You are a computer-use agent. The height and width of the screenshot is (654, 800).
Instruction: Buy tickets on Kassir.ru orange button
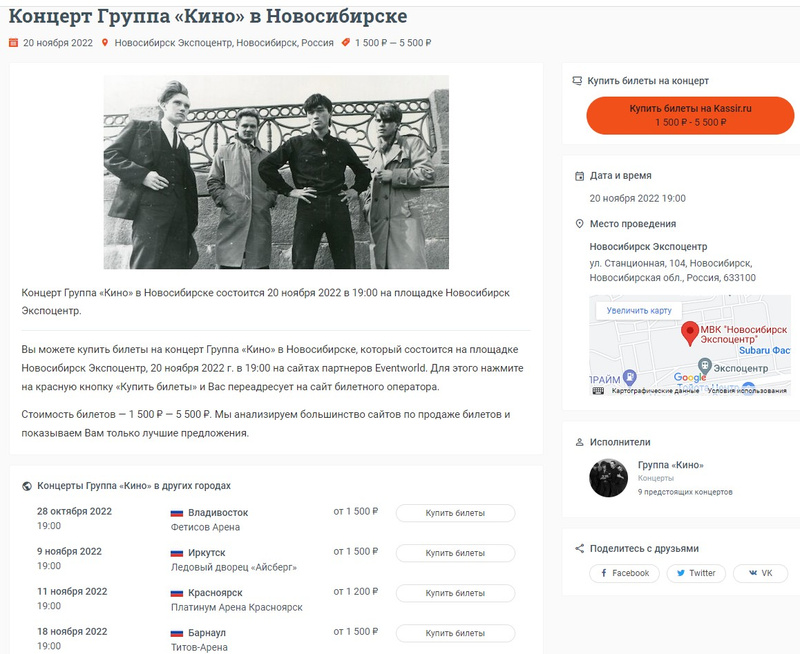690,115
